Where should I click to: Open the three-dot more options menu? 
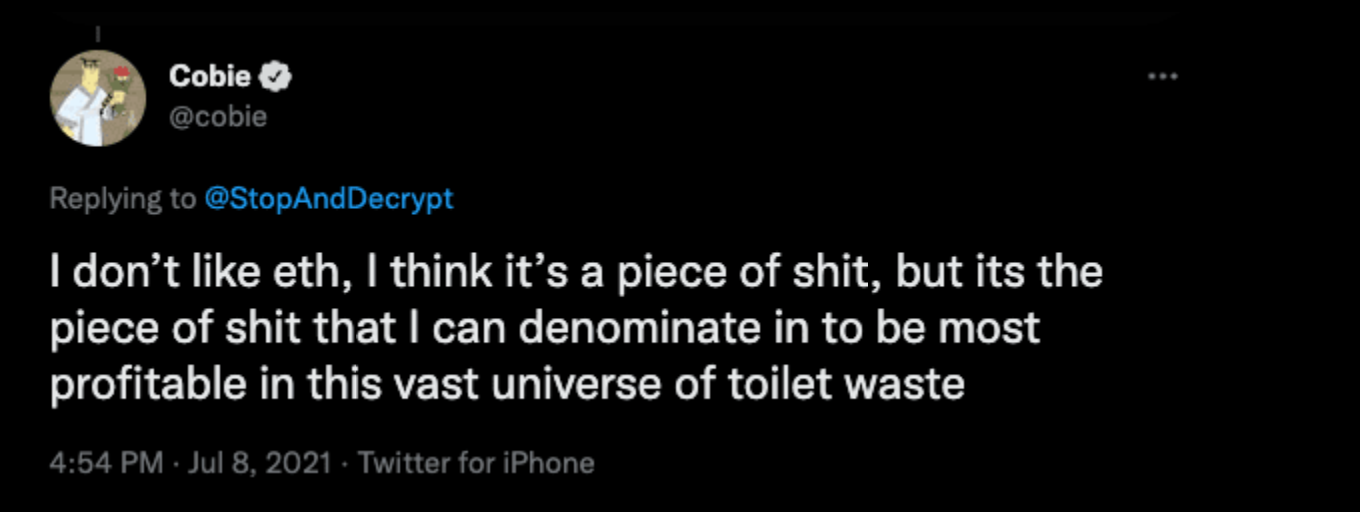[1163, 76]
